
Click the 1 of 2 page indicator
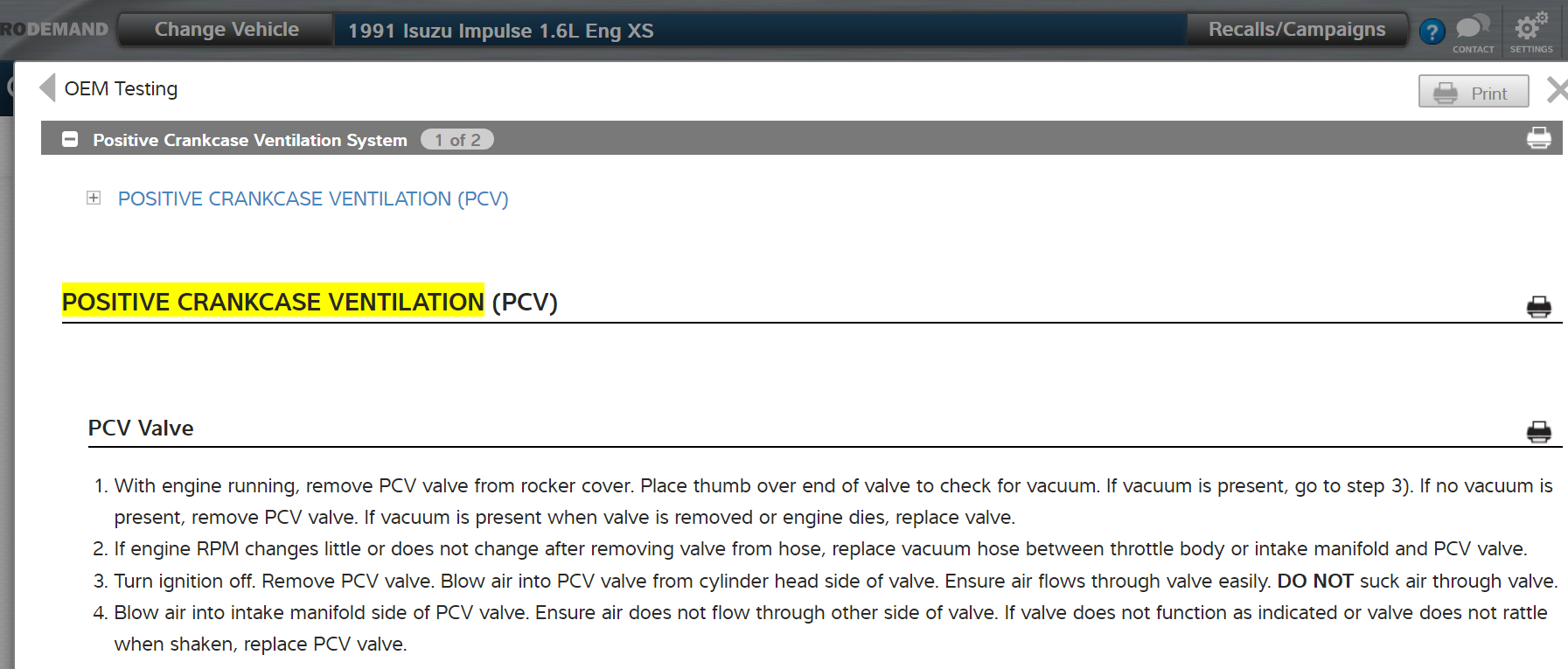457,140
